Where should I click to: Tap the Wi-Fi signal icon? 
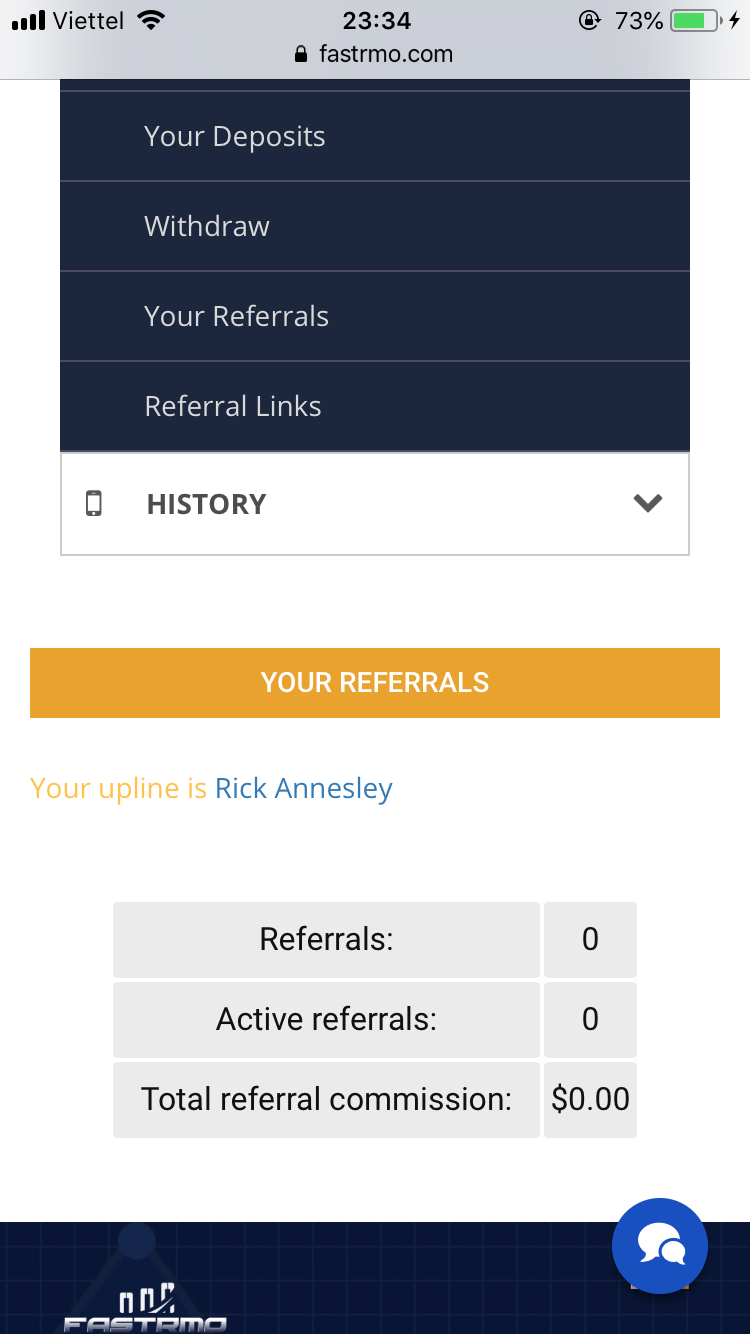click(151, 20)
